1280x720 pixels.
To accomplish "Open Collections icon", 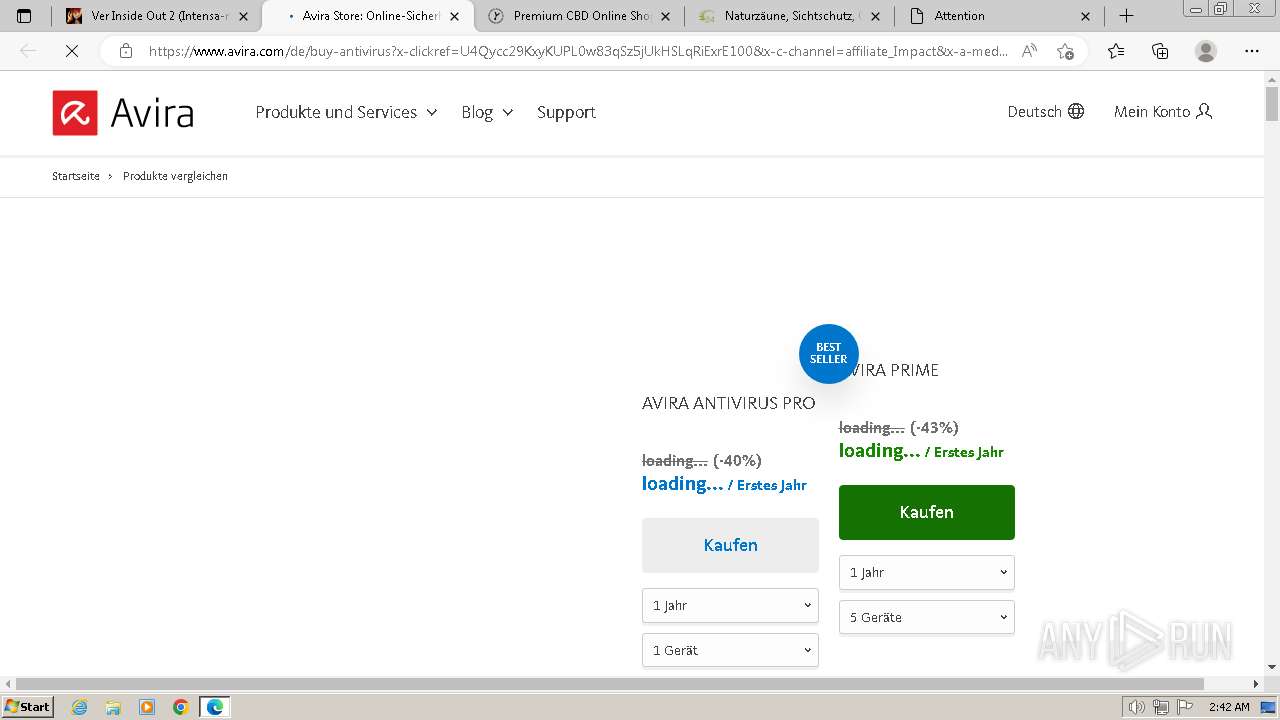I will point(1160,51).
